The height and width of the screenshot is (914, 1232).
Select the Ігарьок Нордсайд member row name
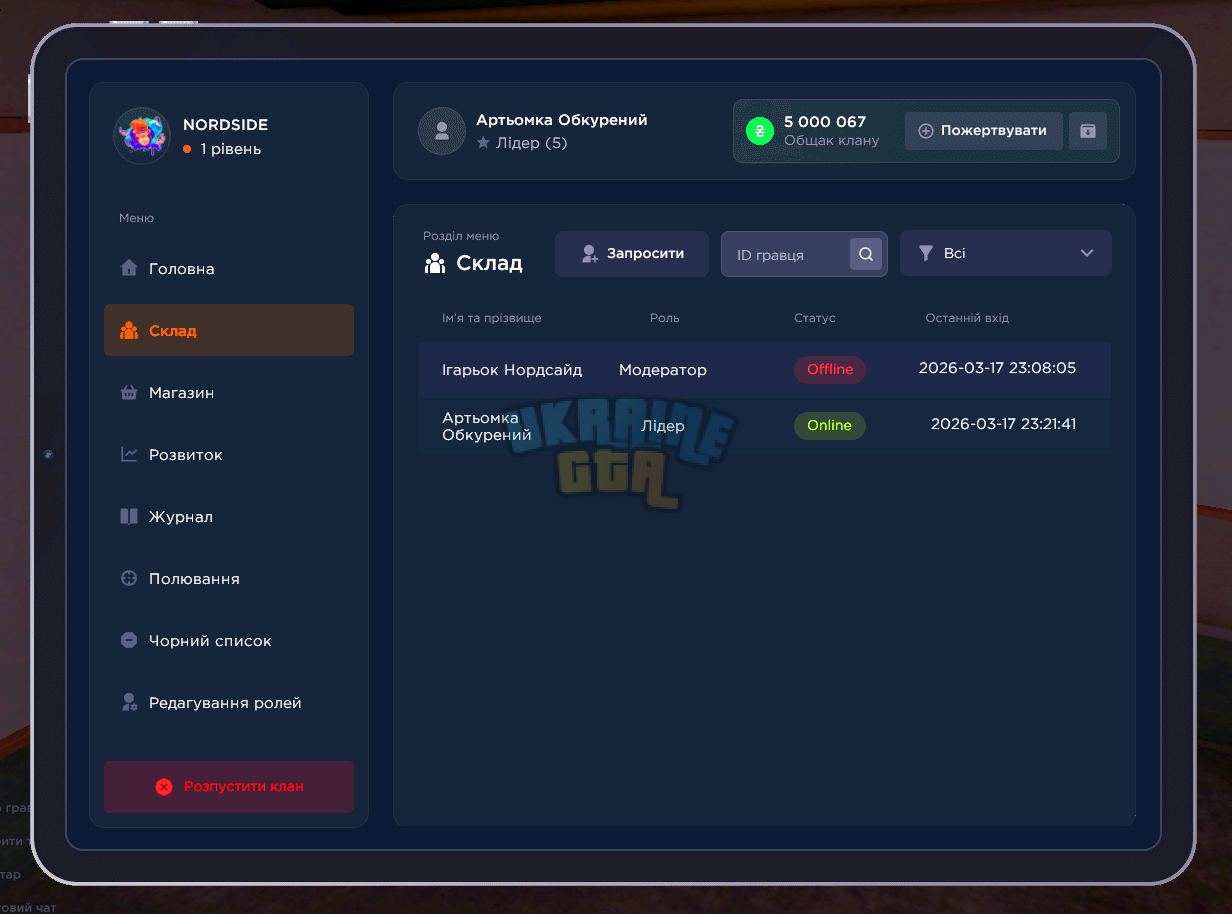click(x=512, y=370)
